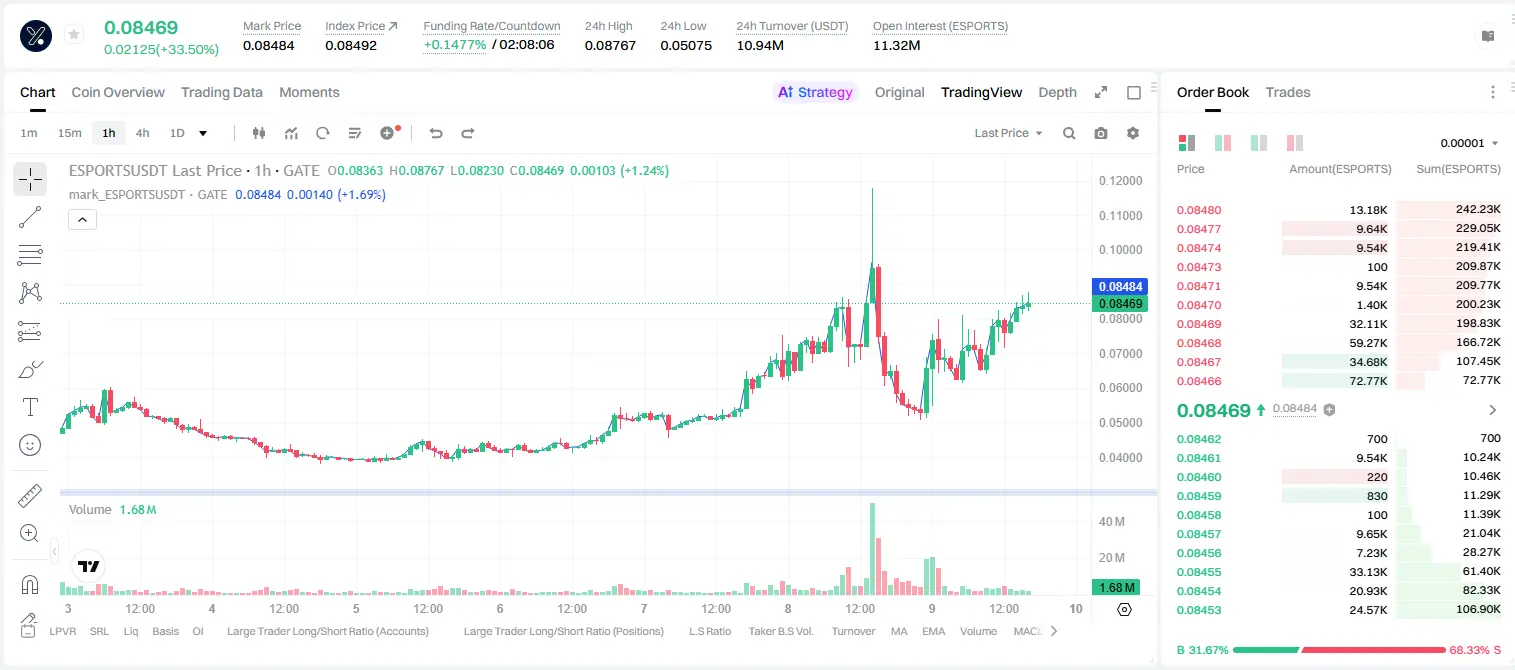The height and width of the screenshot is (670, 1515).
Task: Select the Depth chart view
Action: click(x=1057, y=92)
